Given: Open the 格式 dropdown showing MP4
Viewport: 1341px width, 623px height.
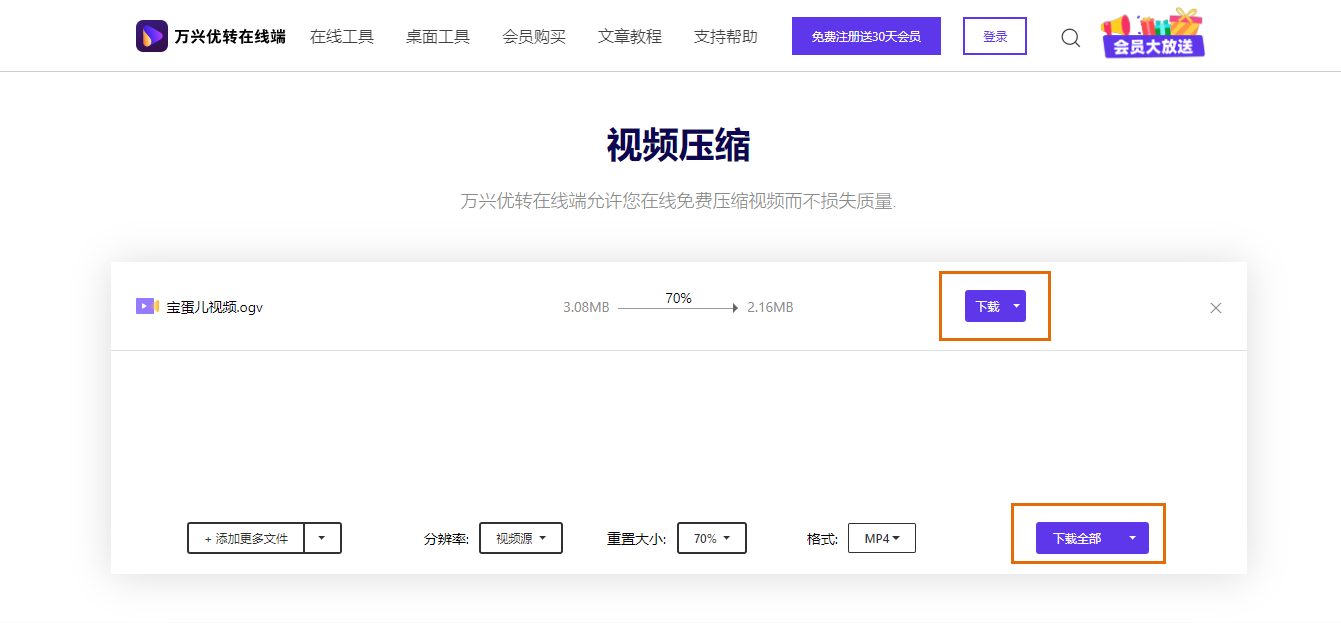Looking at the screenshot, I should (881, 538).
